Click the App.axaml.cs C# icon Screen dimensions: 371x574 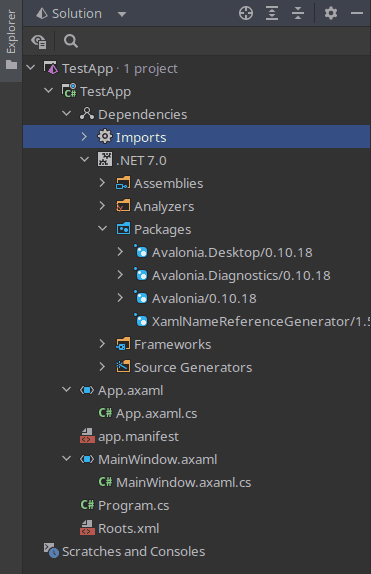105,413
